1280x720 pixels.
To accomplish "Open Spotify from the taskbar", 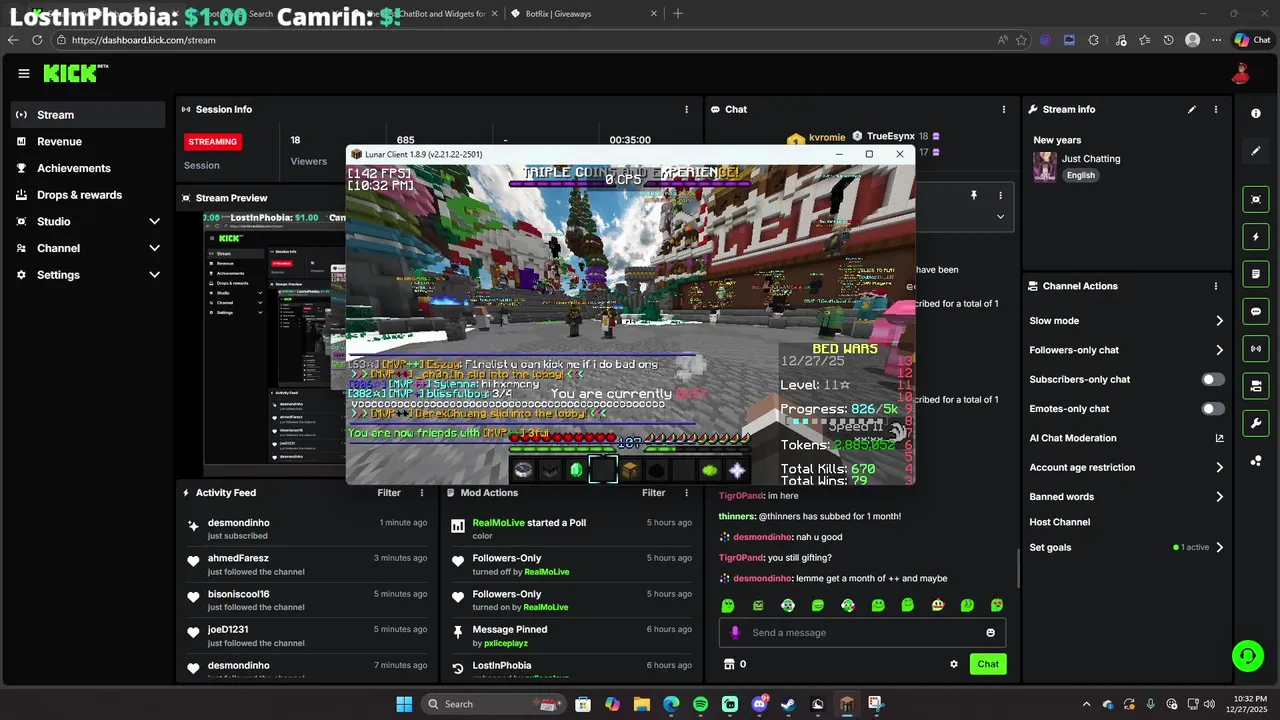I will pyautogui.click(x=700, y=704).
